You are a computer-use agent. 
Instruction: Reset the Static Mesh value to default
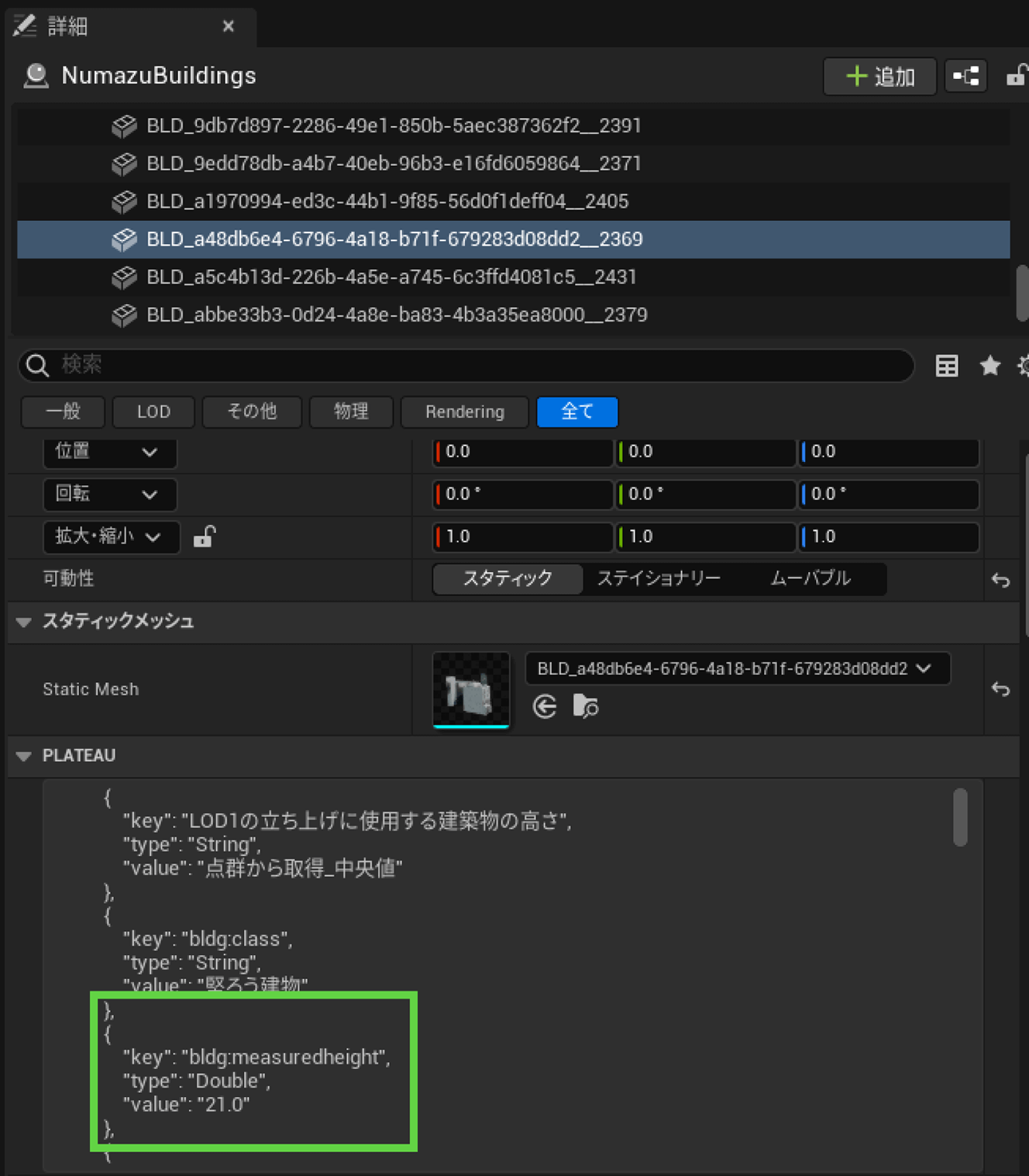click(x=1000, y=689)
